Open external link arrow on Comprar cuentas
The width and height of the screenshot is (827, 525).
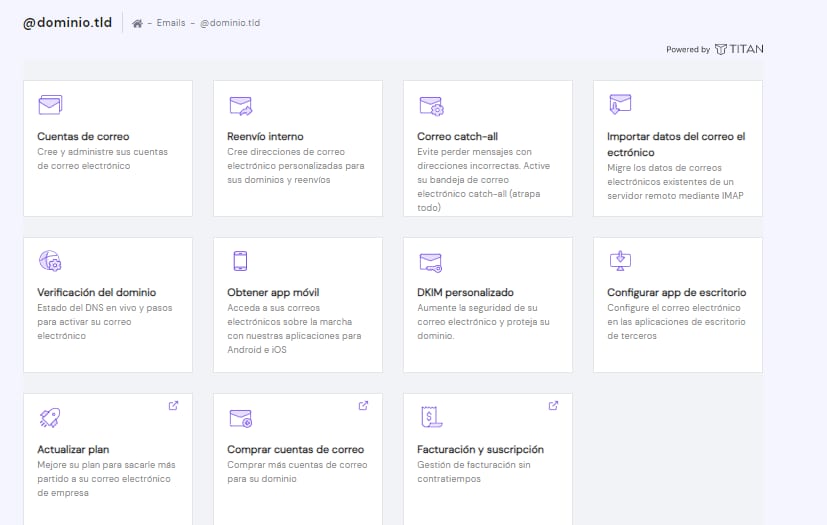click(x=363, y=405)
